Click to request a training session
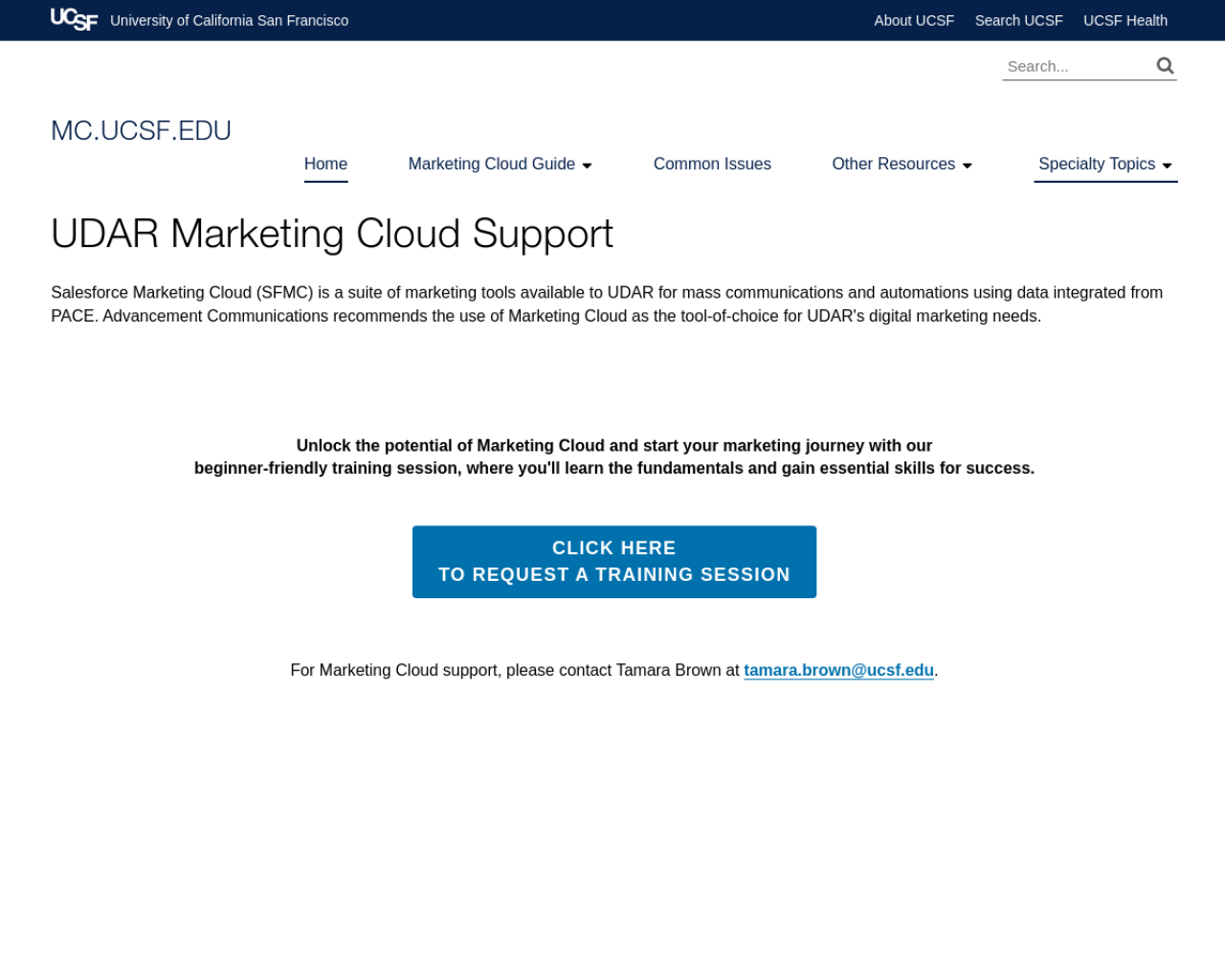This screenshot has height=980, width=1225. tap(614, 562)
